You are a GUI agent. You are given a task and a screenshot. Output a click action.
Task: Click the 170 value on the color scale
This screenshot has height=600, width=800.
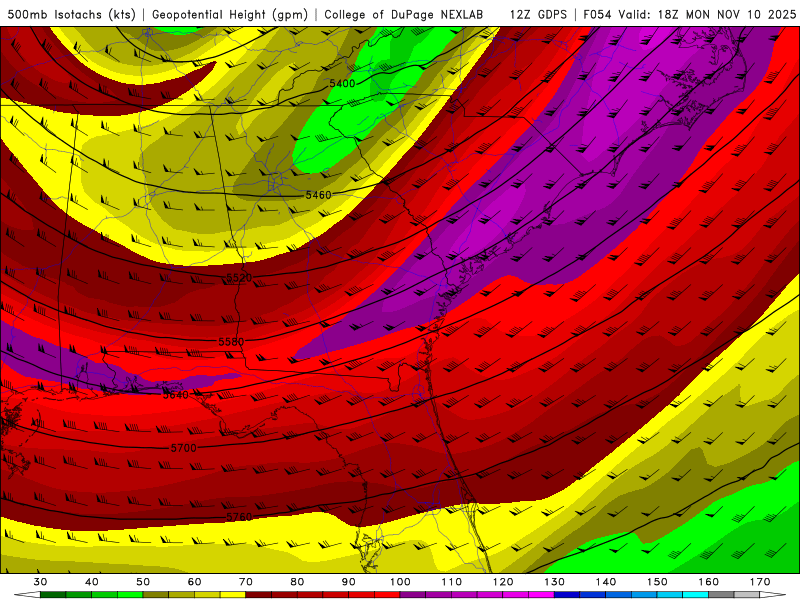click(760, 582)
